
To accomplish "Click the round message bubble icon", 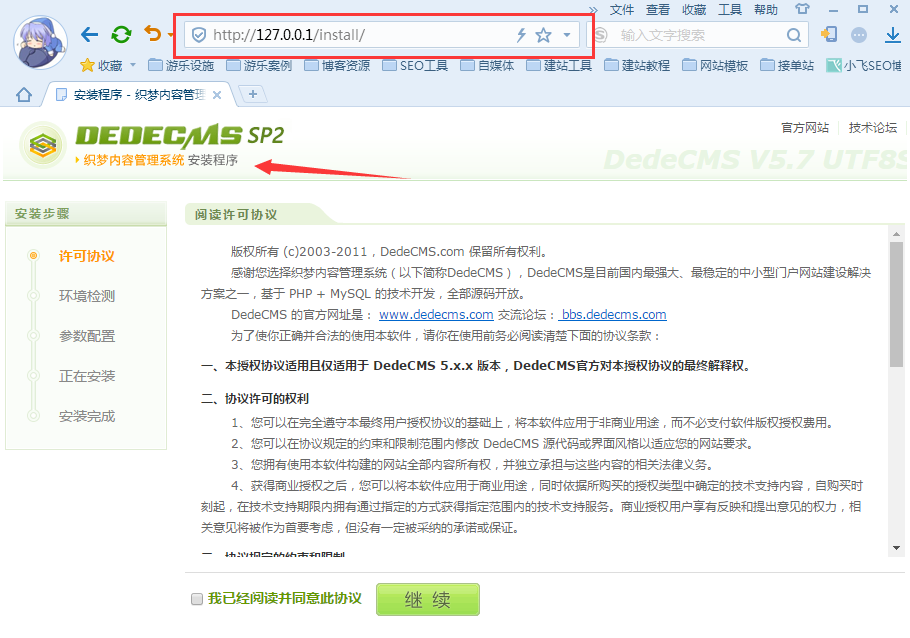I will 859,35.
